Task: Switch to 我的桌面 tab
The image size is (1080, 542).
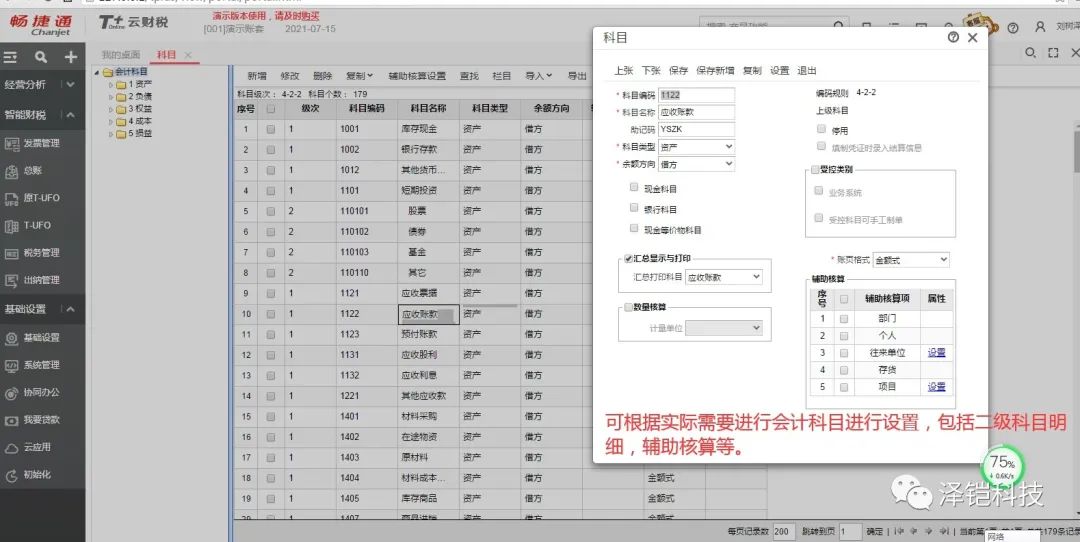Action: click(x=121, y=54)
